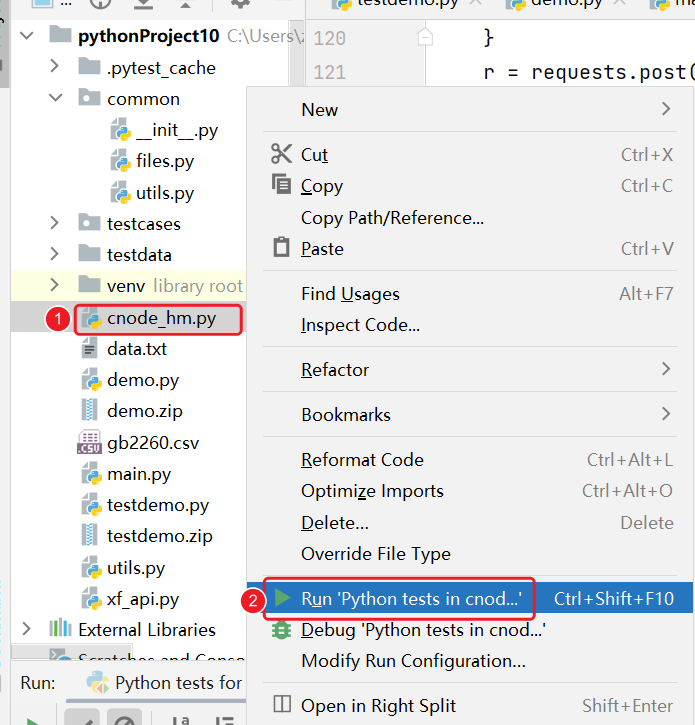Screen dimensions: 695x725
Task: Select Inspect Code menu entry
Action: tap(470, 325)
